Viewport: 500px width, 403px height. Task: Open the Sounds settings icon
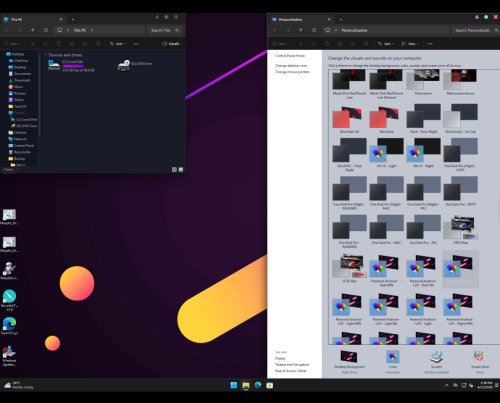point(436,357)
